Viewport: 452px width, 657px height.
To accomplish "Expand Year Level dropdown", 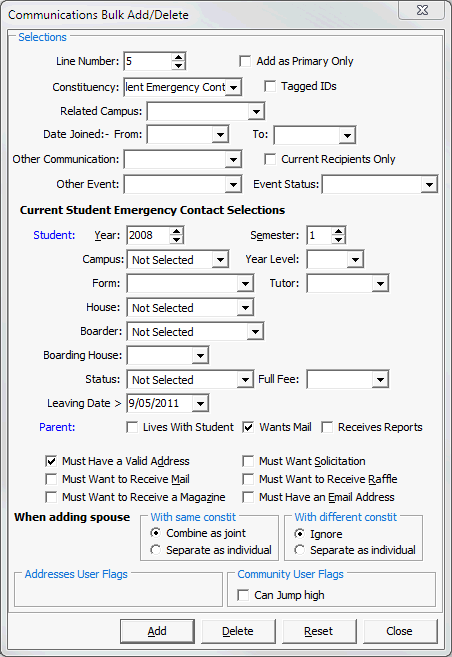I will (355, 260).
